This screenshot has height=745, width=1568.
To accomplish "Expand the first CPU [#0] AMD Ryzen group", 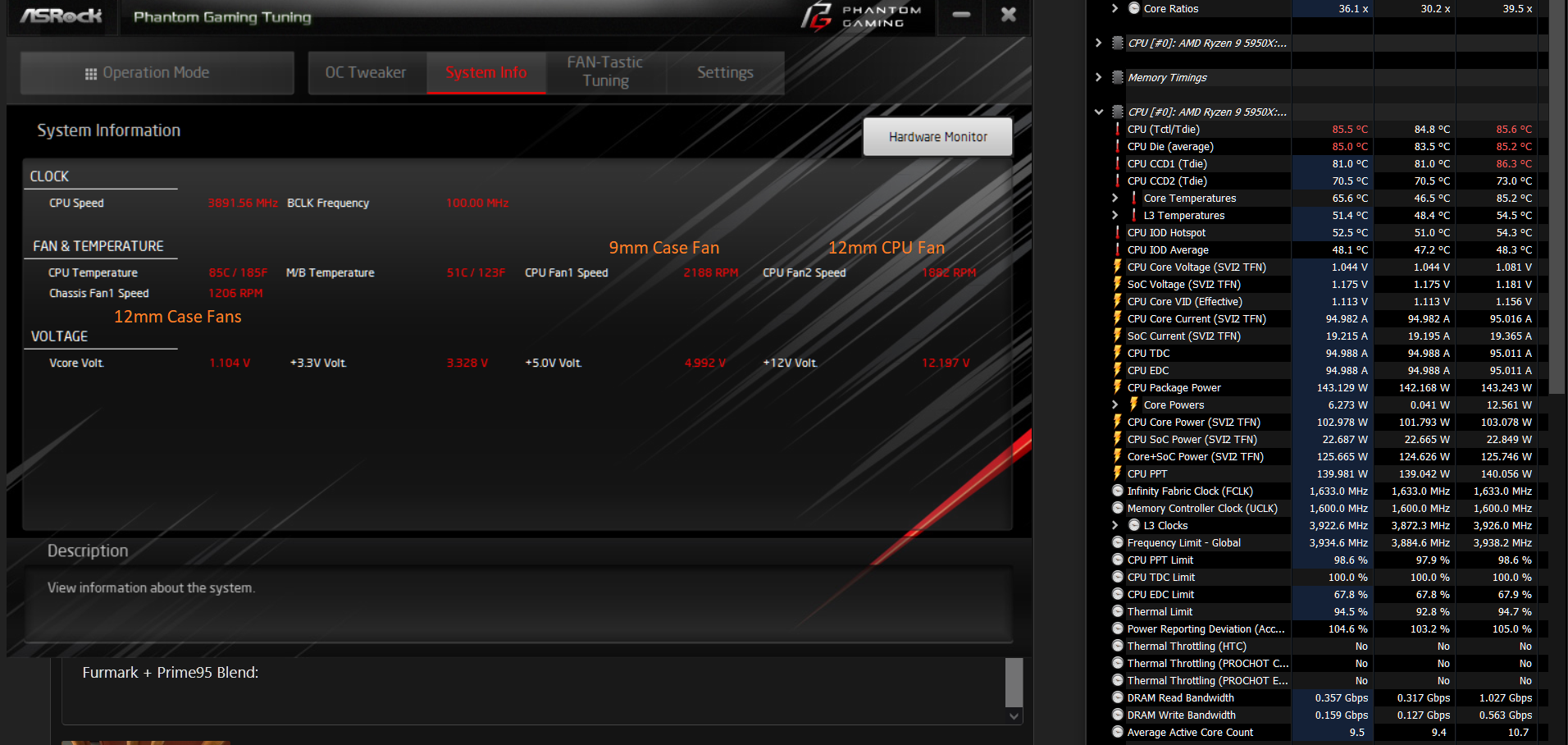I will coord(1098,43).
